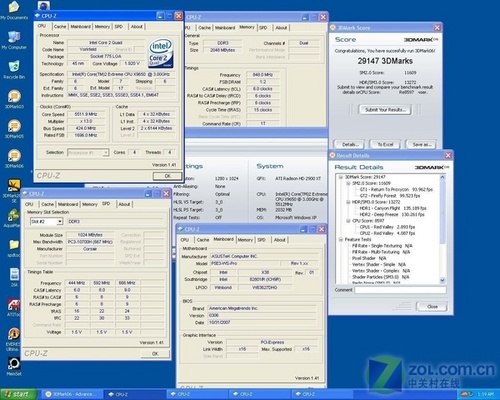
Task: Open the My Computer desktop icon
Action: (x=14, y=40)
